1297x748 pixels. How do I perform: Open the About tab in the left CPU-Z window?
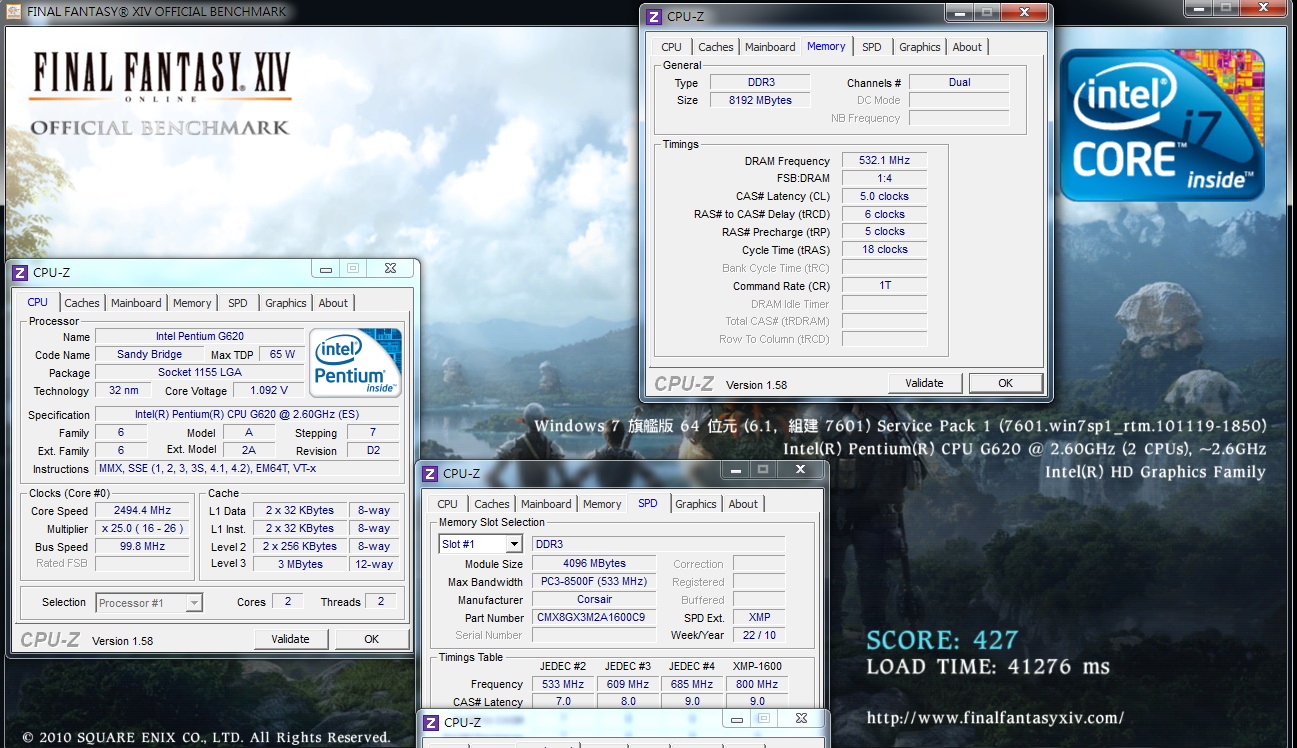click(x=333, y=303)
